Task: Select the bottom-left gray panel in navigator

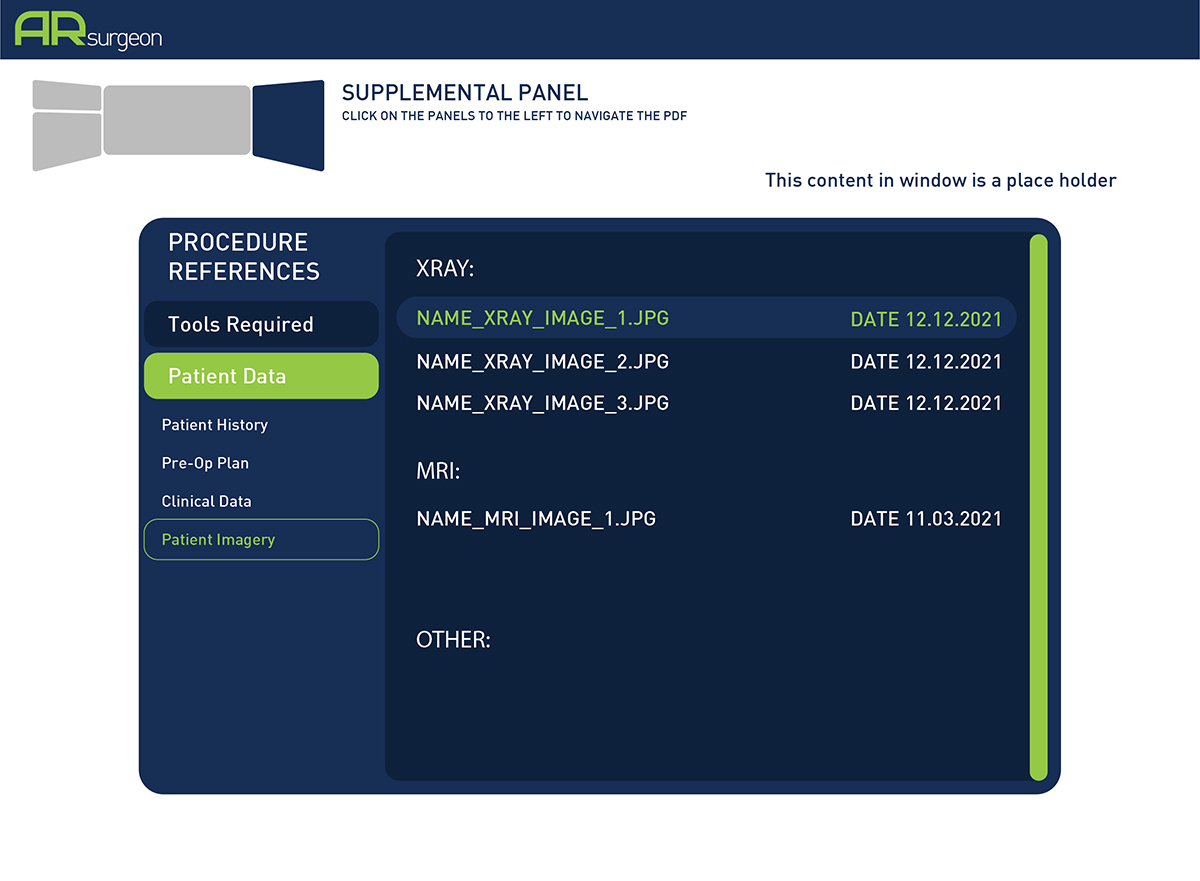Action: (67, 140)
